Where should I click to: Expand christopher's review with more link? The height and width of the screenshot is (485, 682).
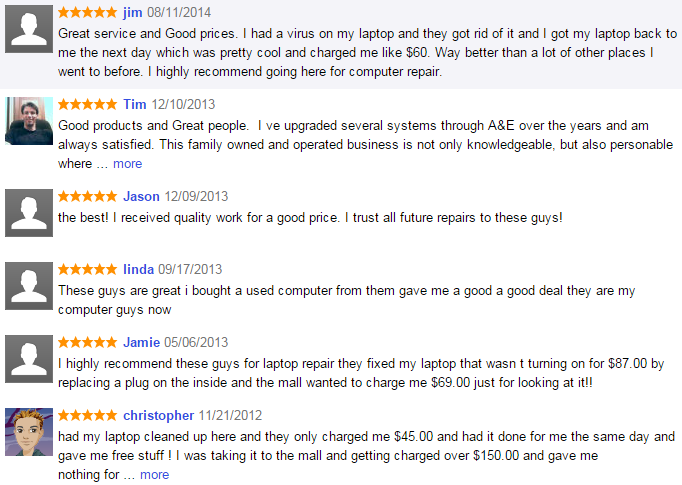click(154, 475)
